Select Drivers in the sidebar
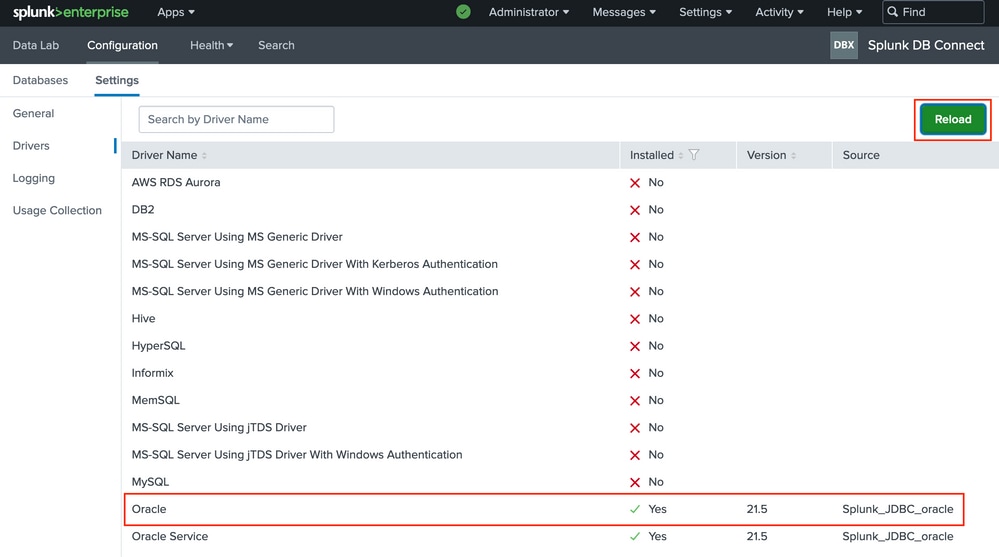Image resolution: width=999 pixels, height=557 pixels. coord(31,146)
